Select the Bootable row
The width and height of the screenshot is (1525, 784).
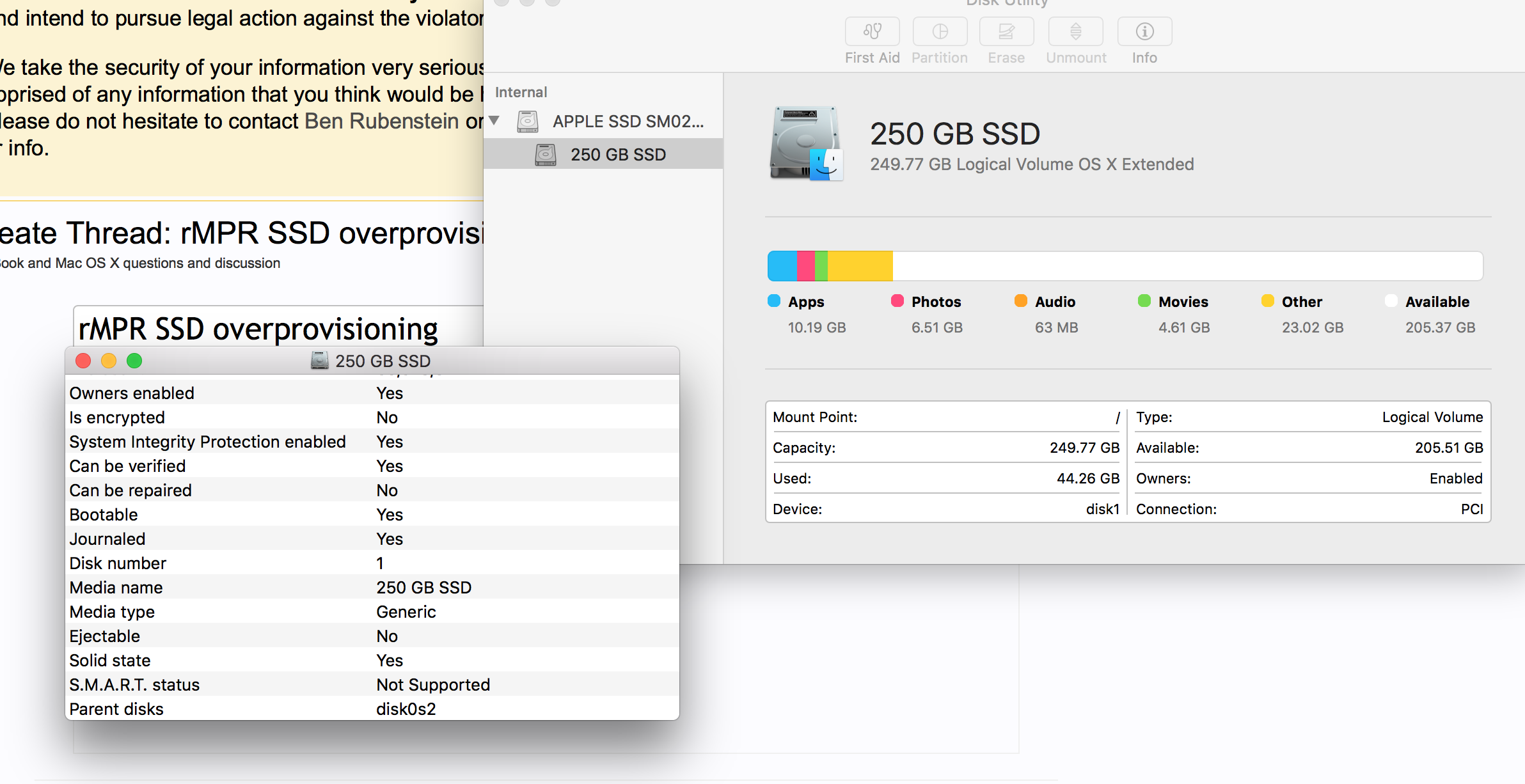coord(372,514)
